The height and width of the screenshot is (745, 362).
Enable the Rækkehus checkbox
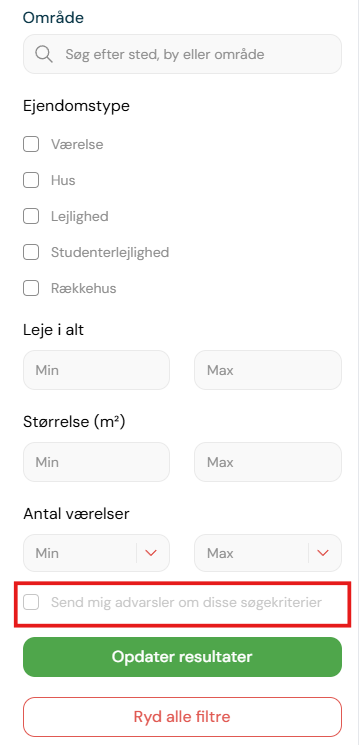coord(31,288)
